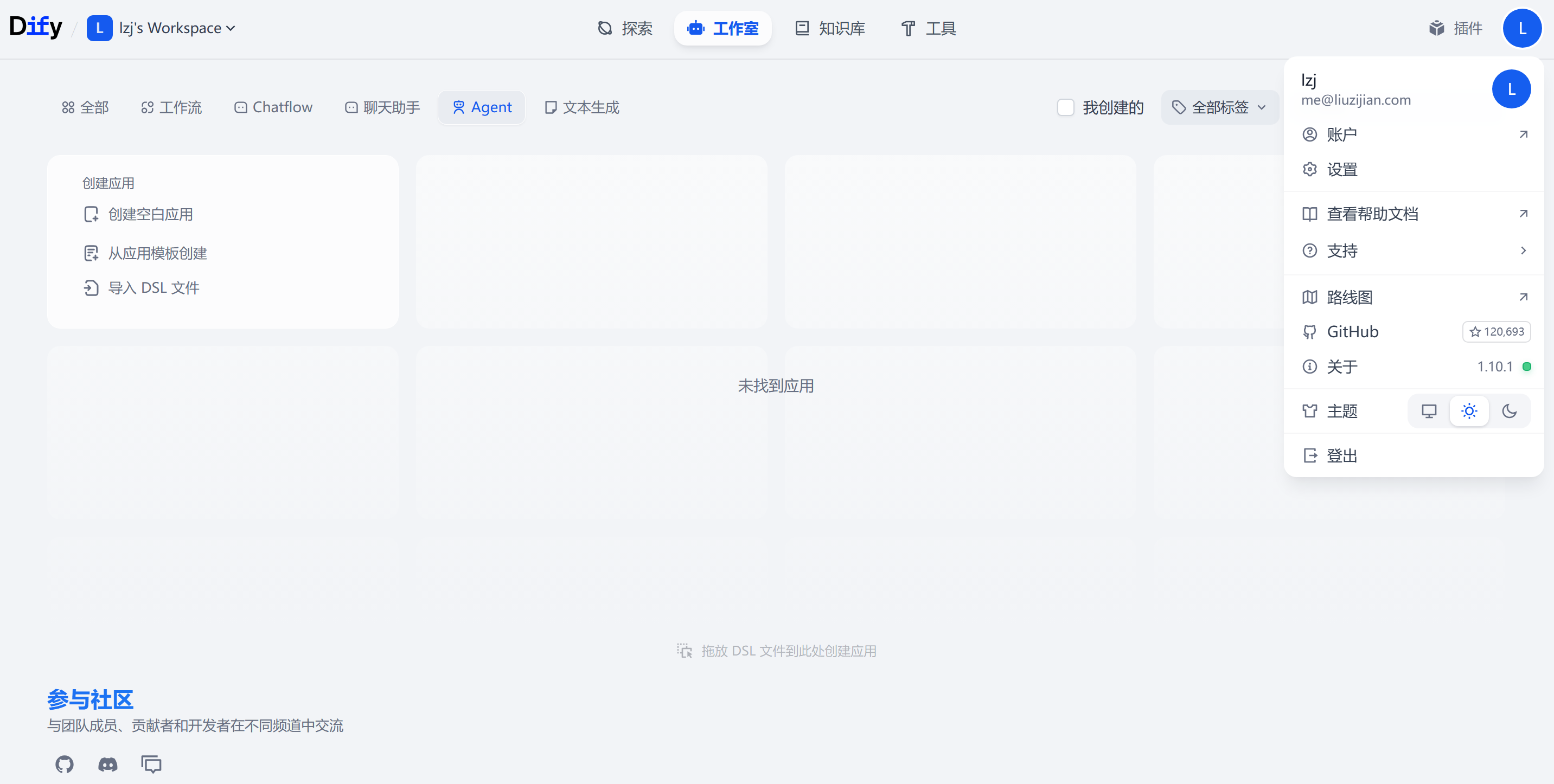Click 登出 to log out
1554x784 pixels.
click(x=1342, y=455)
